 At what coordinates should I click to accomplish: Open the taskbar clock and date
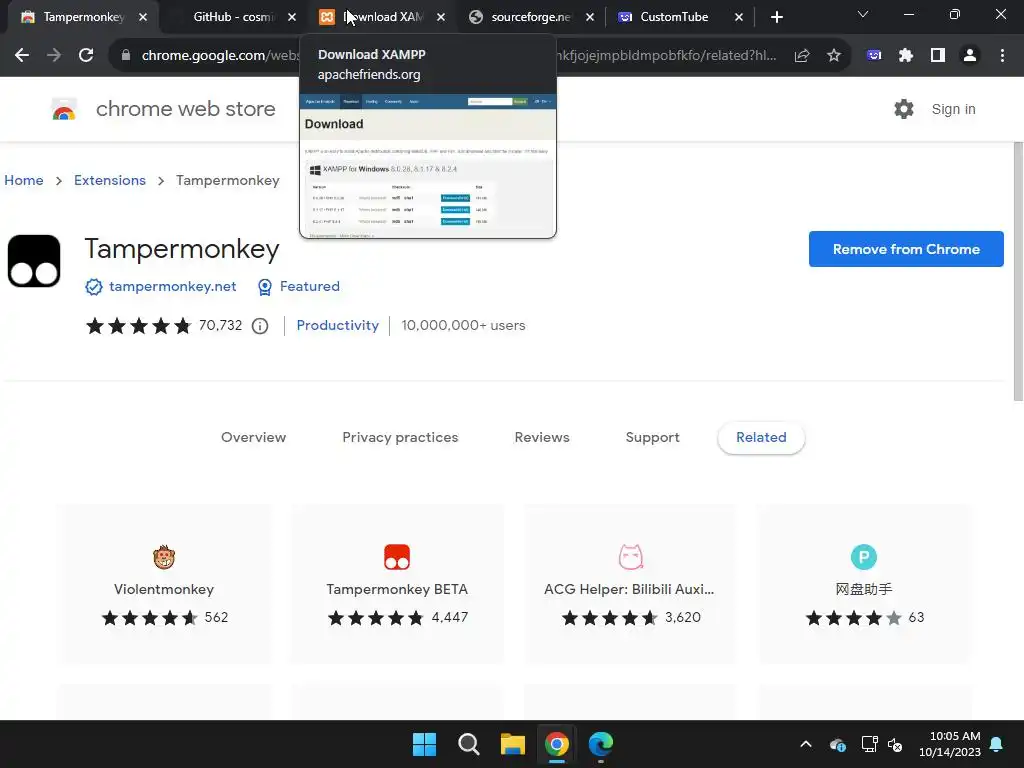[950, 744]
